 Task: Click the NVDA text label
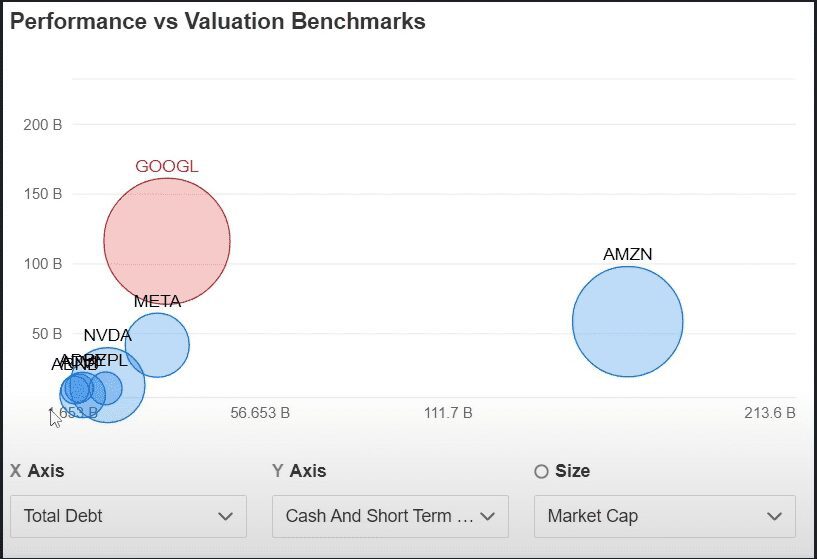(x=107, y=335)
